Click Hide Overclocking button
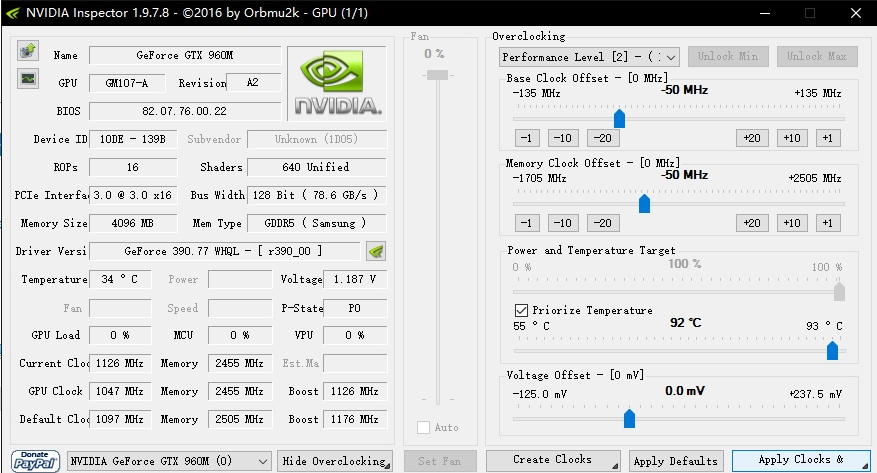This screenshot has width=877, height=473. [x=334, y=461]
